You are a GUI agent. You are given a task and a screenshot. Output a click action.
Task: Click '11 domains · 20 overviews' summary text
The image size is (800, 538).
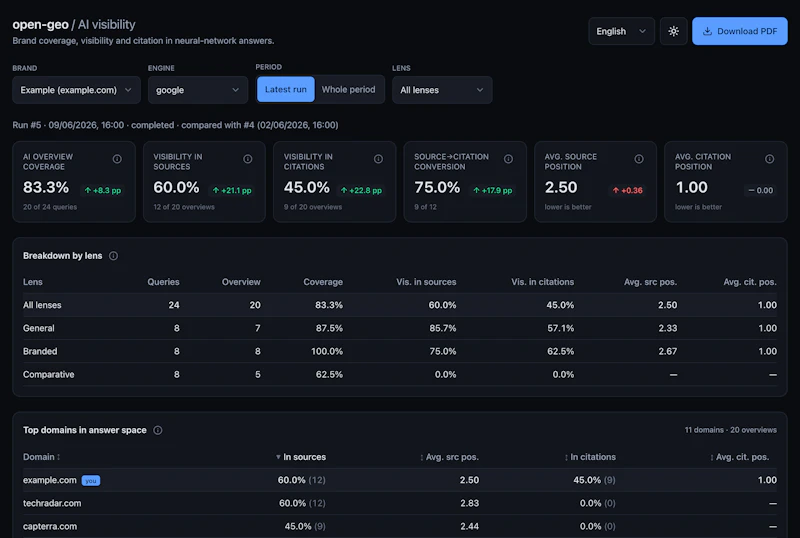(x=731, y=430)
